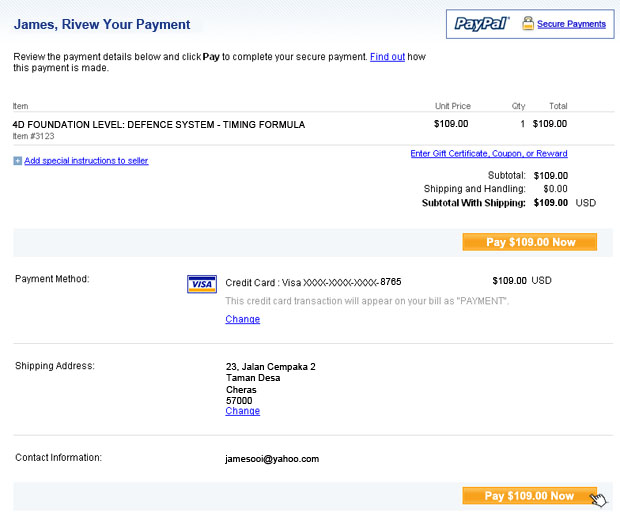620x513 pixels.
Task: Click the Cheras address line
Action: (x=241, y=390)
